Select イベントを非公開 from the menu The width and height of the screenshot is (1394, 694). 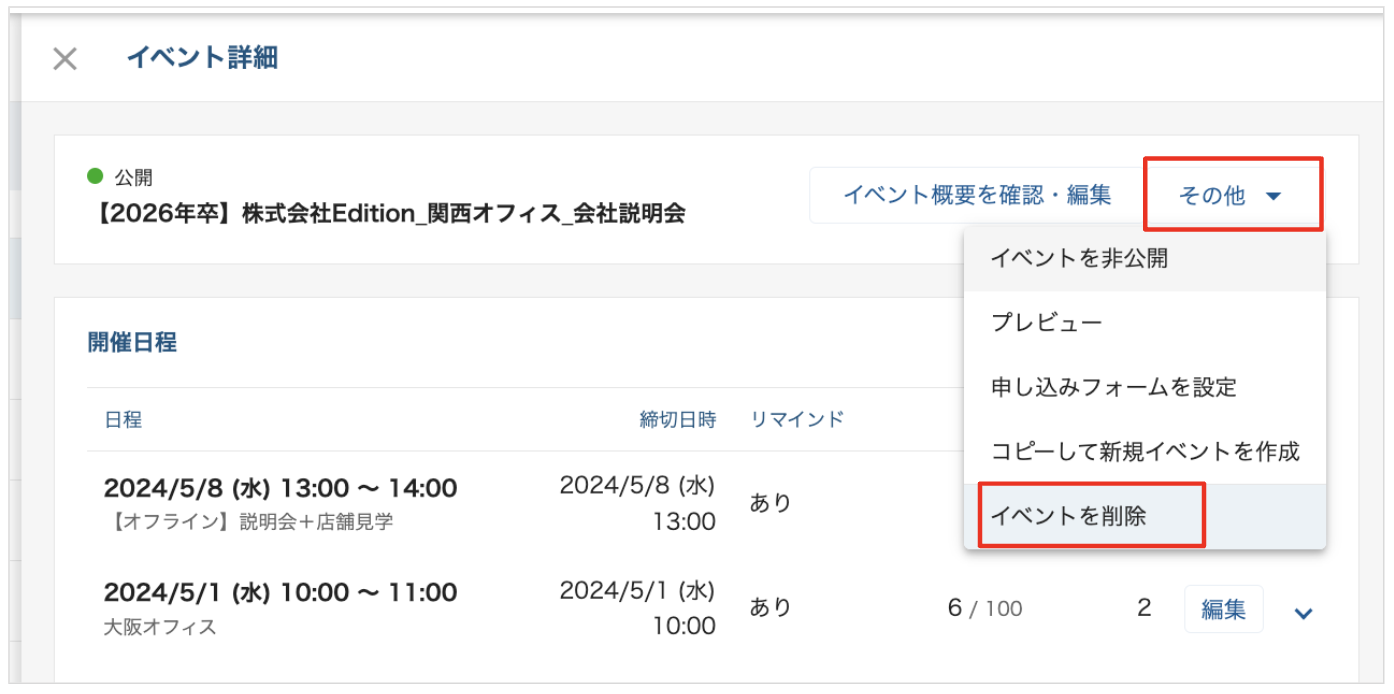coord(1079,259)
